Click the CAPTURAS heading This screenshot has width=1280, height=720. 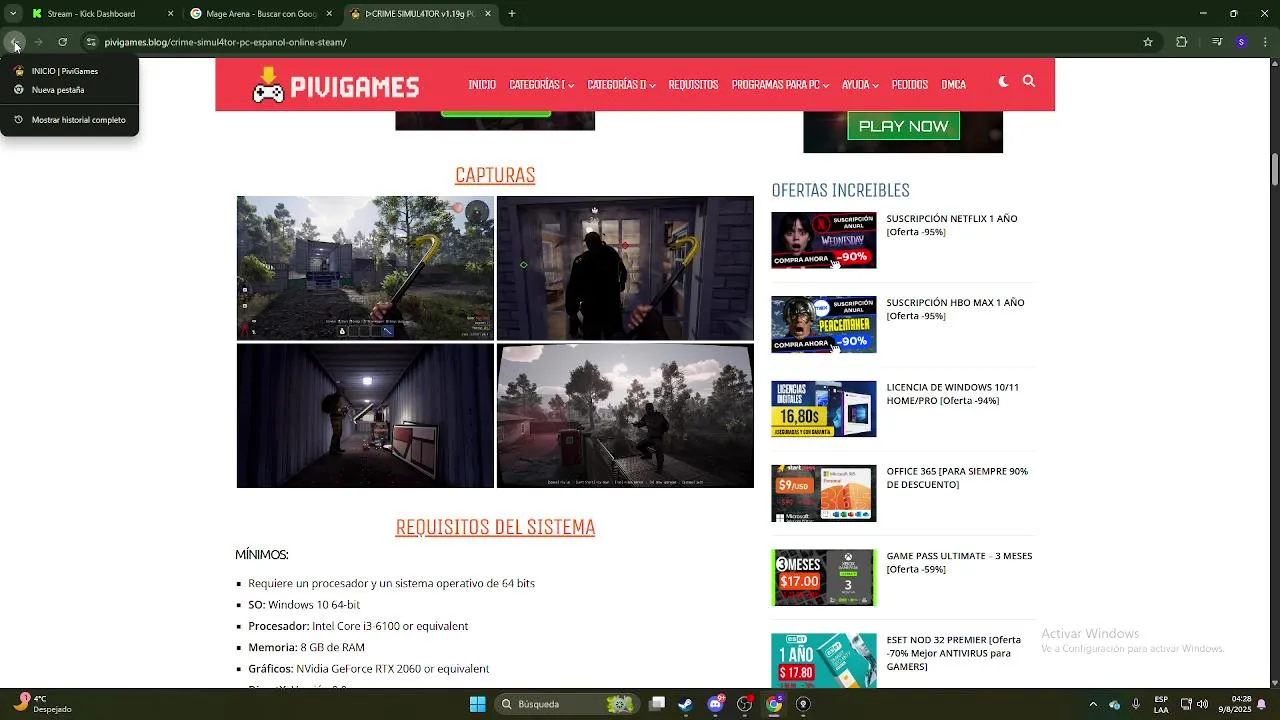click(x=495, y=175)
